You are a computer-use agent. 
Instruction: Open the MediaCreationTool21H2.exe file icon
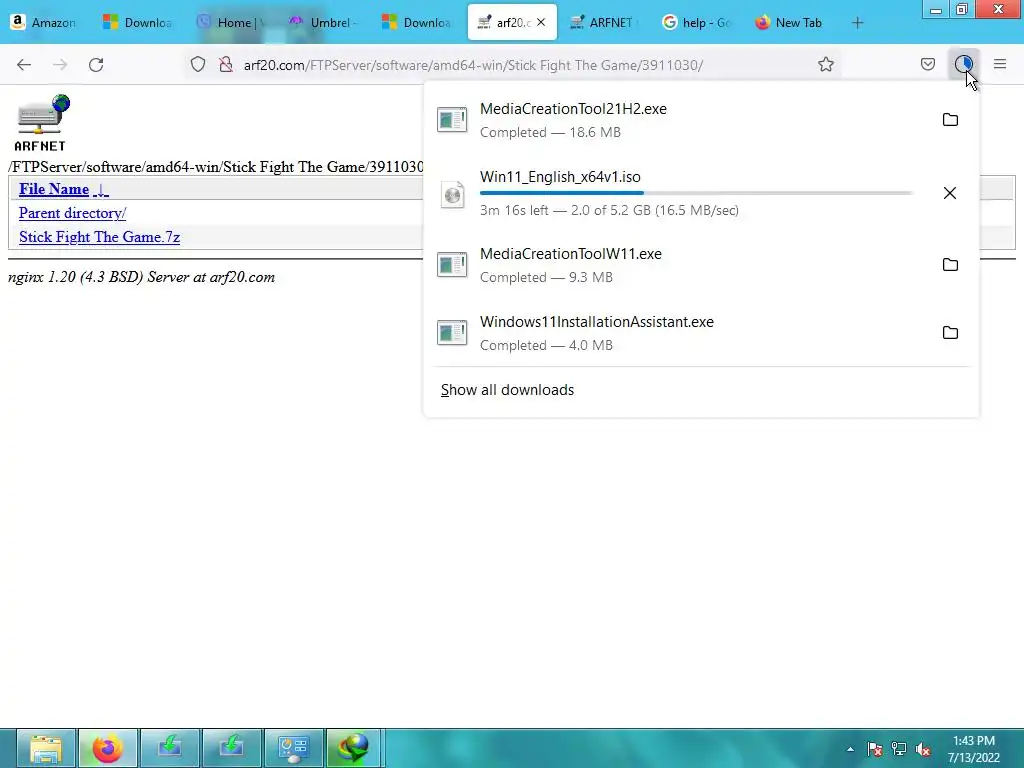(x=452, y=120)
